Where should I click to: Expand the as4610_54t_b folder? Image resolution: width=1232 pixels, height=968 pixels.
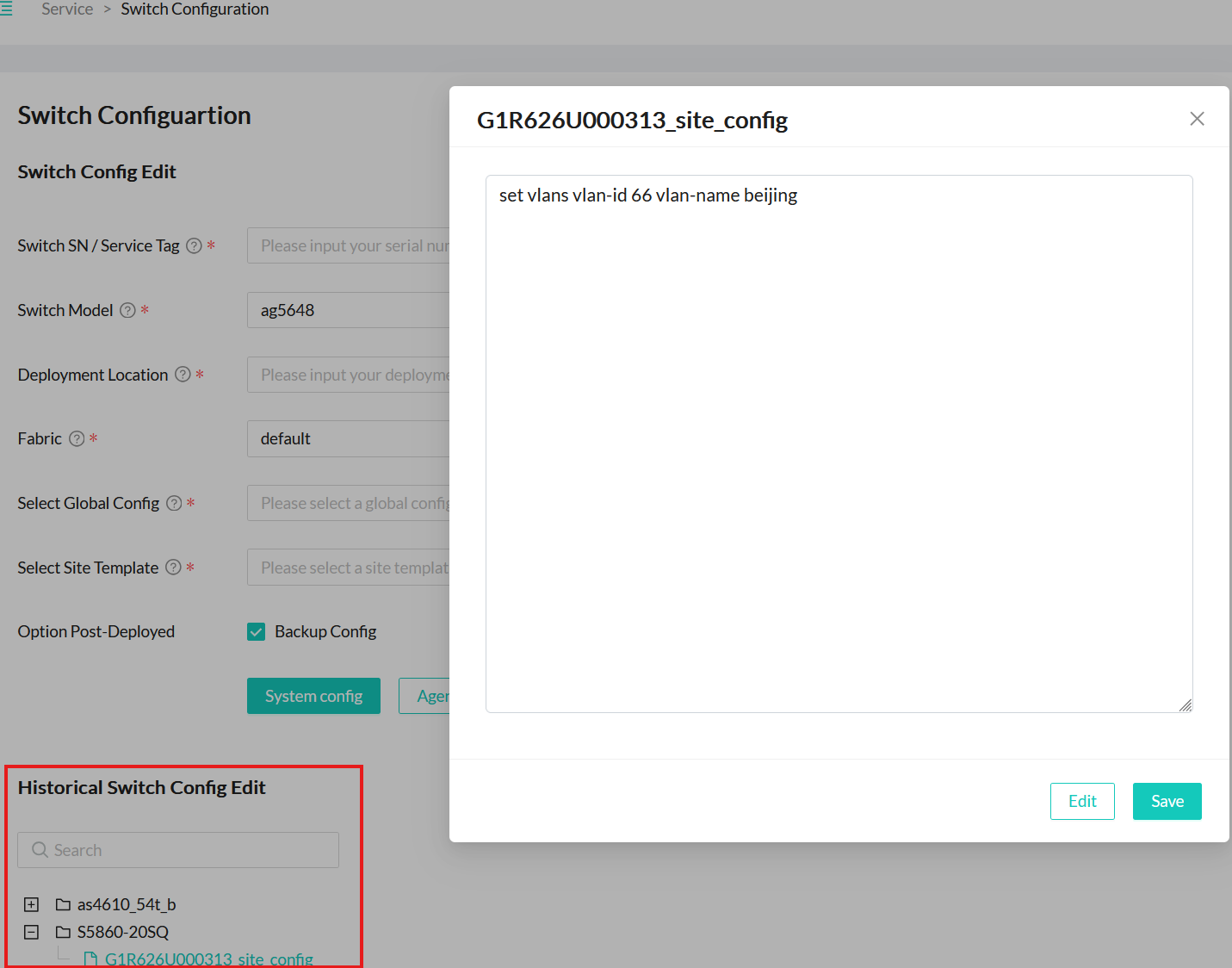(x=32, y=904)
